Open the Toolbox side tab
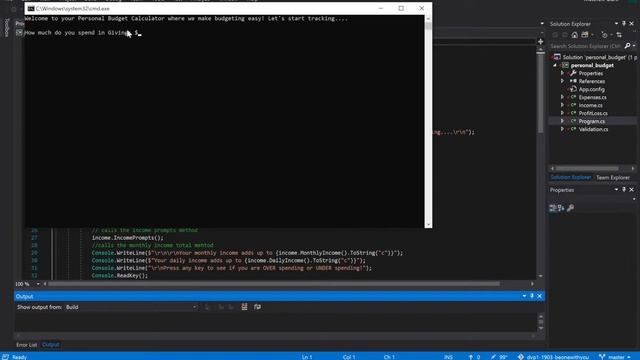The image size is (640, 360). [x=7, y=27]
